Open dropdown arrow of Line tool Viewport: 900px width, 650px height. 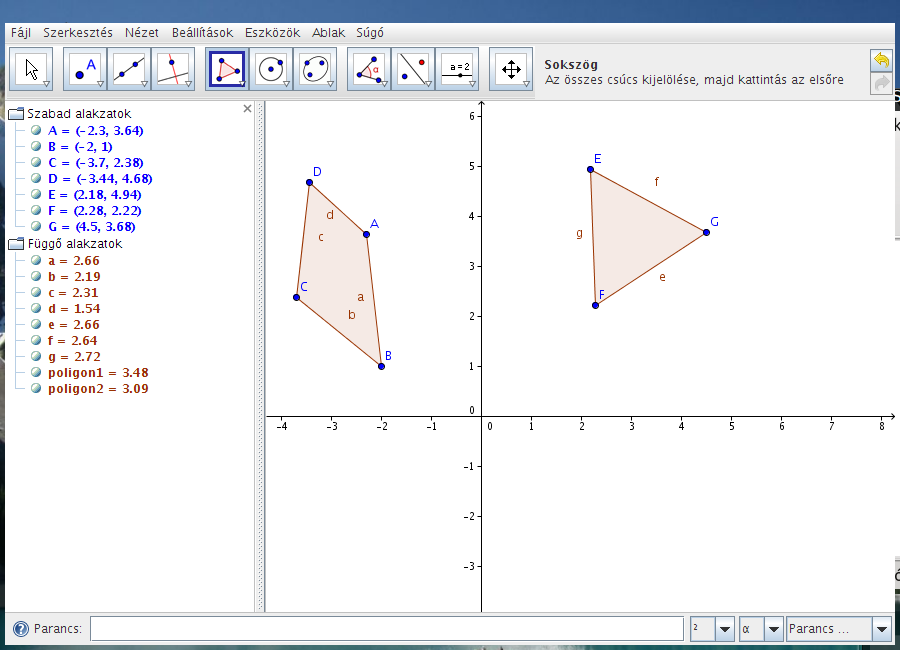tap(145, 84)
